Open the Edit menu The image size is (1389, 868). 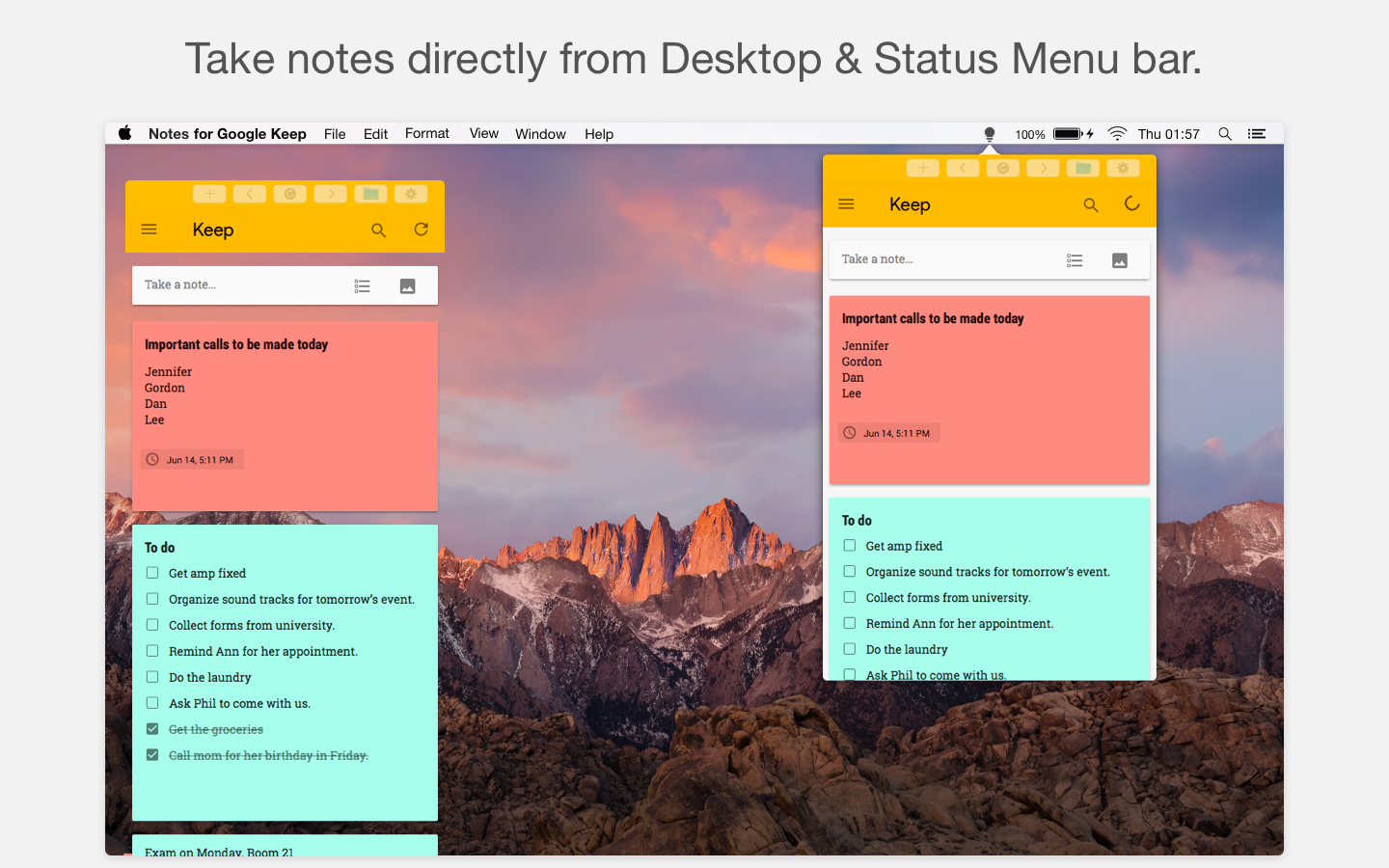tap(375, 134)
